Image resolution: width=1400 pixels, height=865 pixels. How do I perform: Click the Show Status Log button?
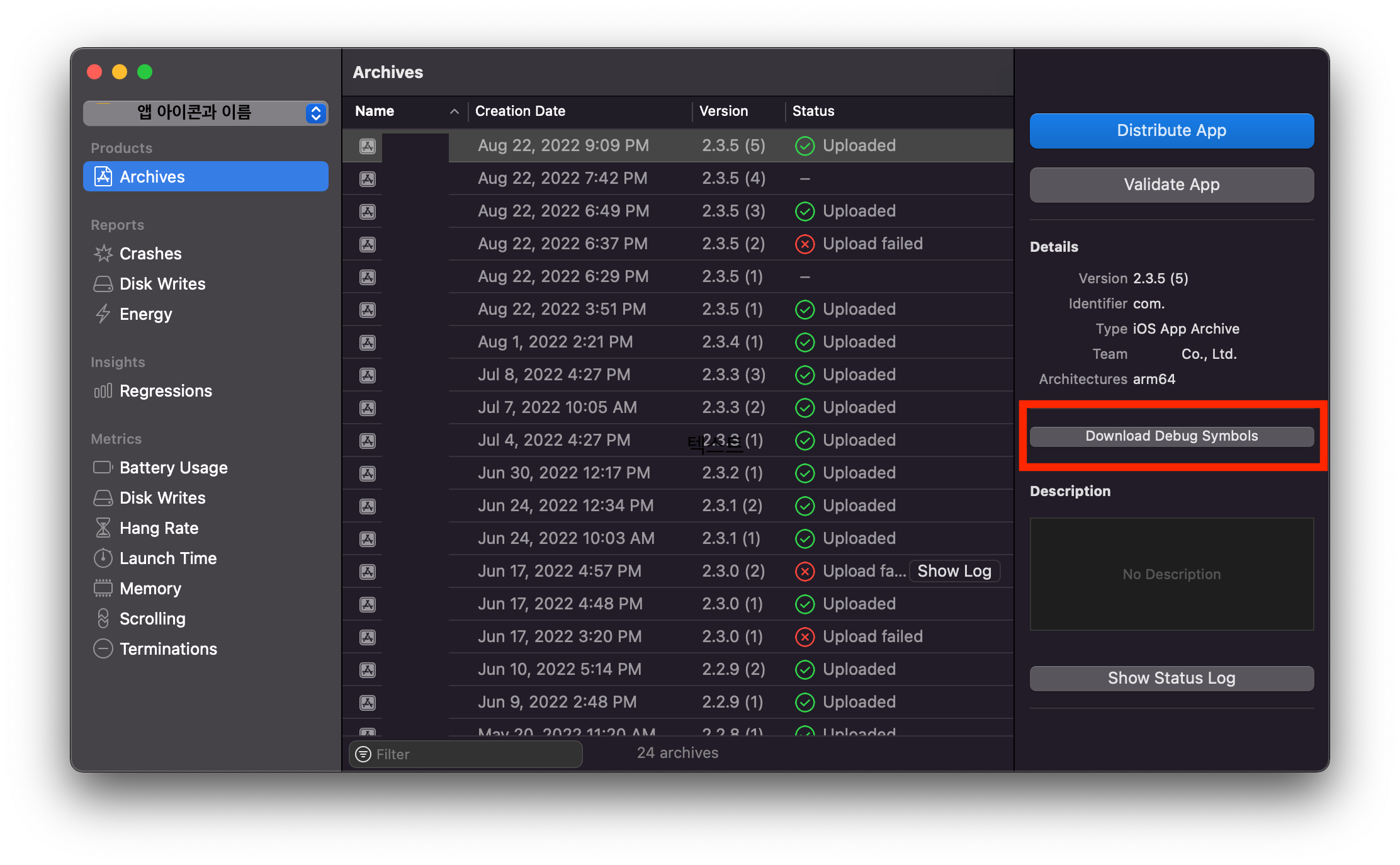click(x=1171, y=678)
